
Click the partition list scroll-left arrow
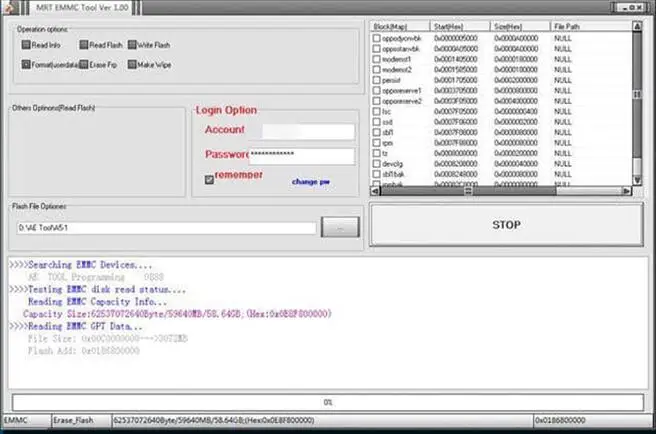(x=375, y=191)
